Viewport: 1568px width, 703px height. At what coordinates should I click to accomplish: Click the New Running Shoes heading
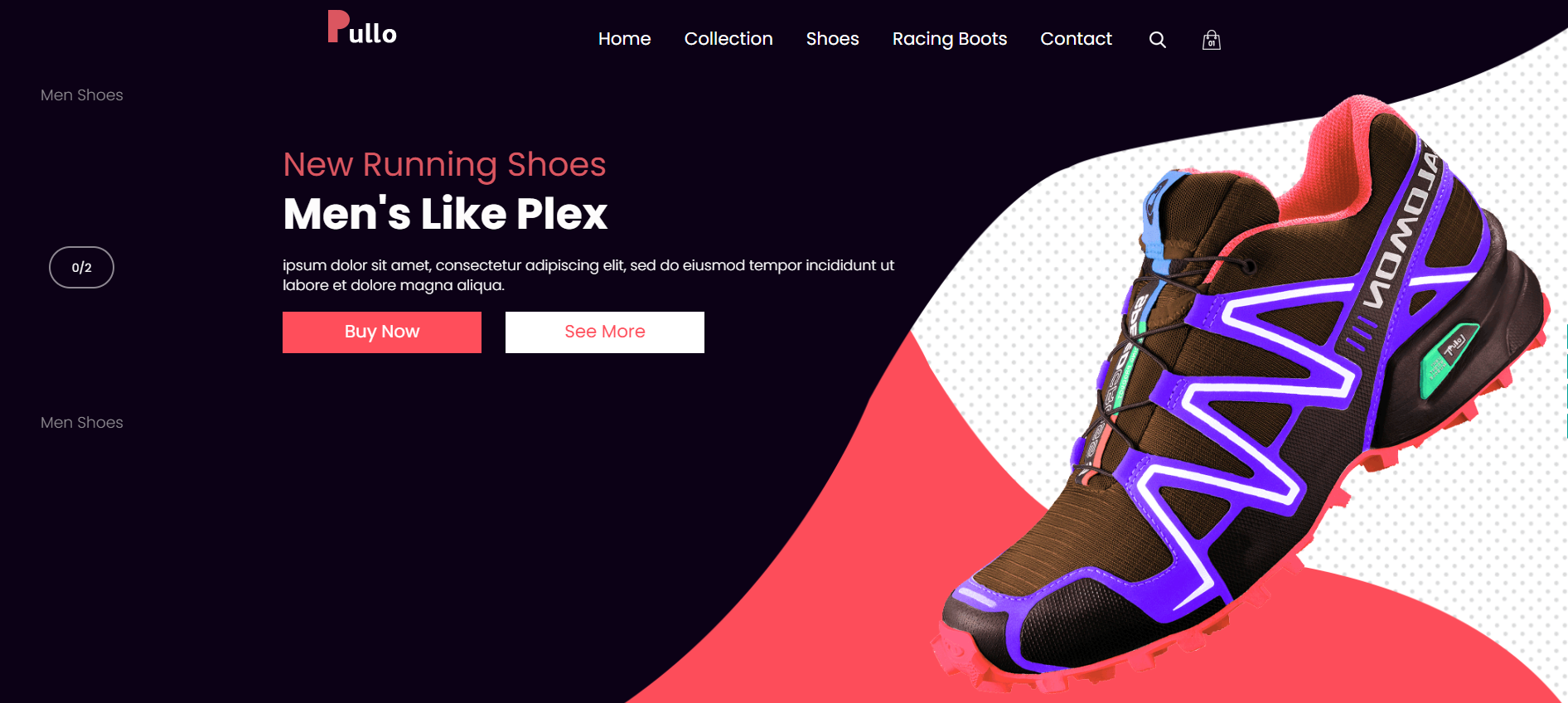click(444, 165)
